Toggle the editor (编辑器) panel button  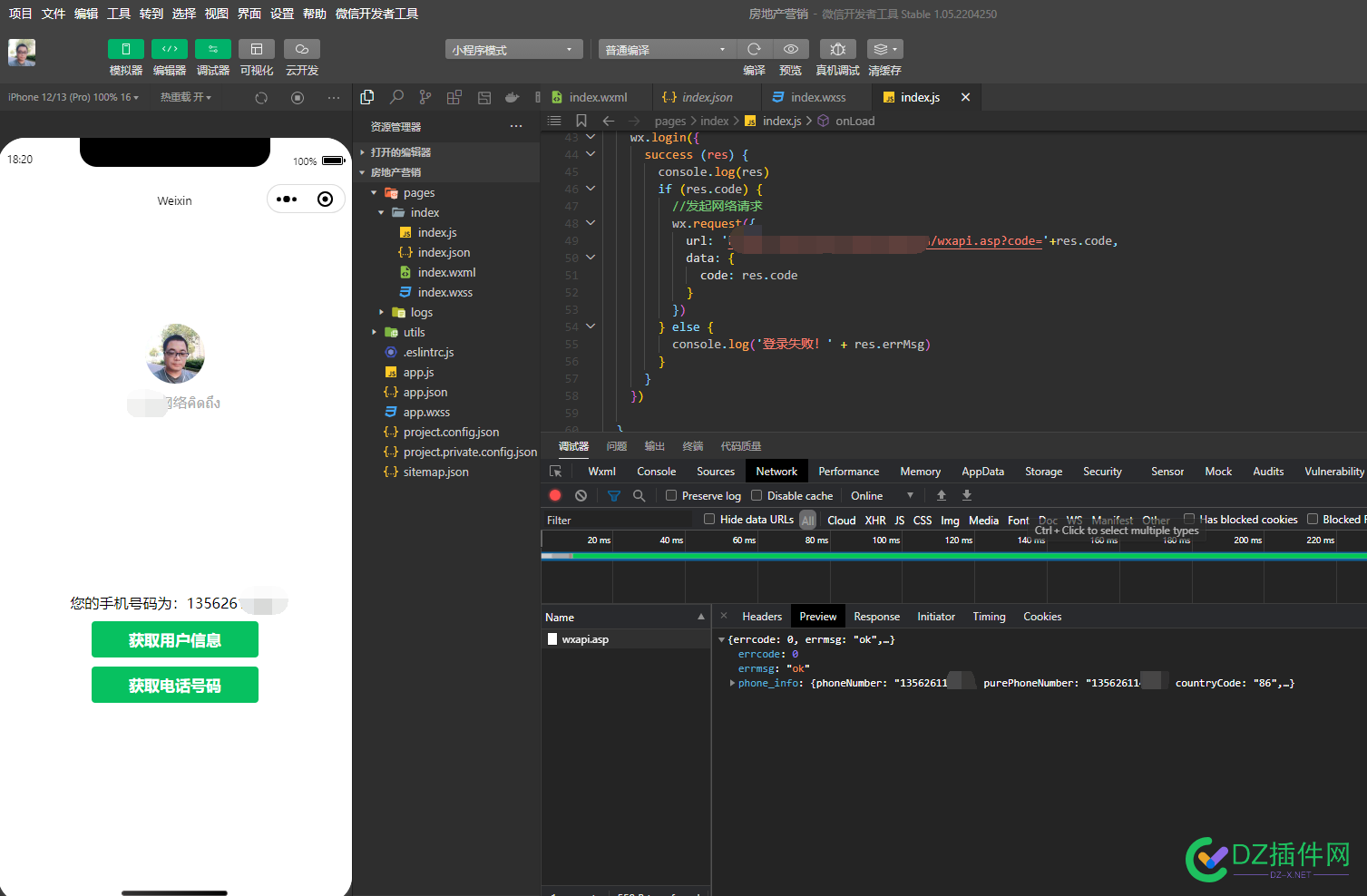(170, 49)
